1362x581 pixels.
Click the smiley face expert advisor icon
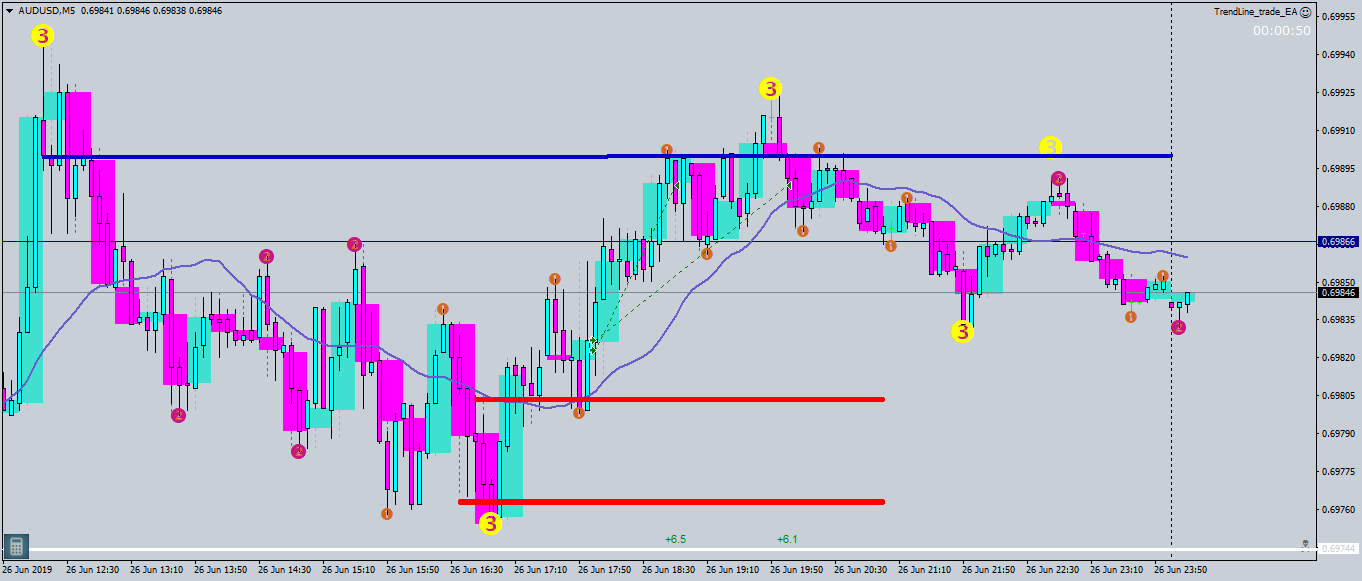tap(1306, 12)
